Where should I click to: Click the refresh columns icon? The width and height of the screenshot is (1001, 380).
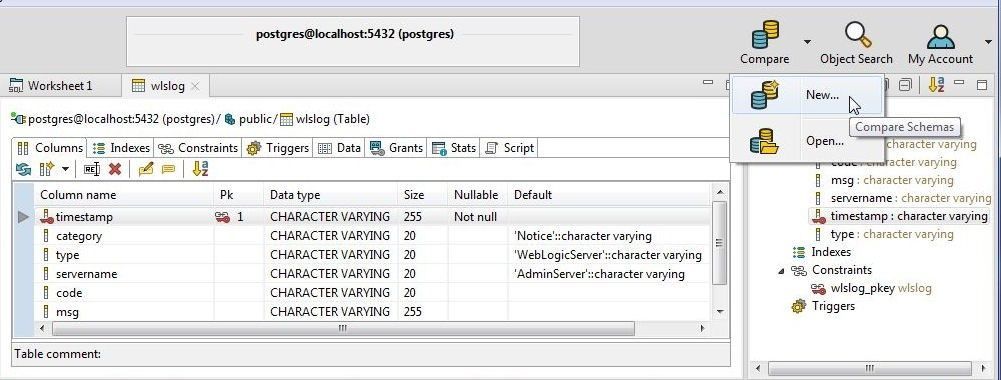coord(23,169)
